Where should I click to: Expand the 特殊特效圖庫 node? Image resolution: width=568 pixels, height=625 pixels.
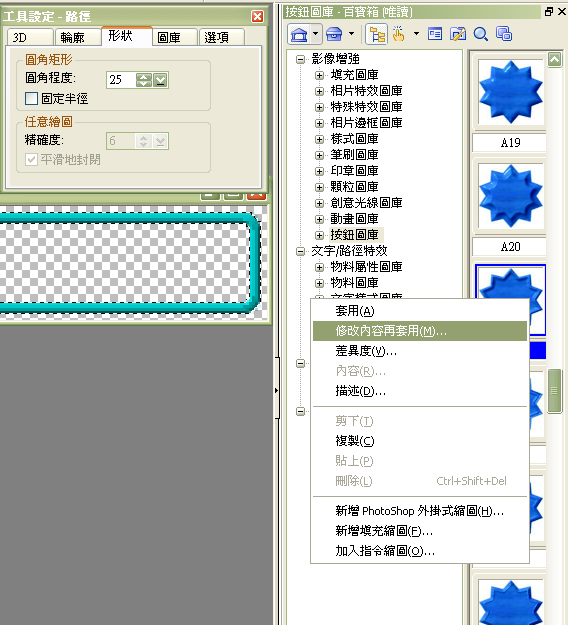(319, 107)
